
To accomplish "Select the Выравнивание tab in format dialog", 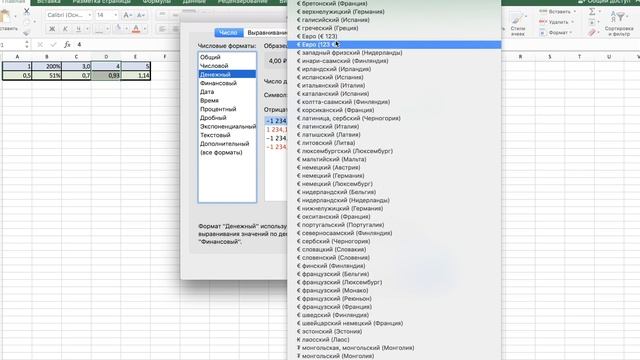I will click(267, 33).
